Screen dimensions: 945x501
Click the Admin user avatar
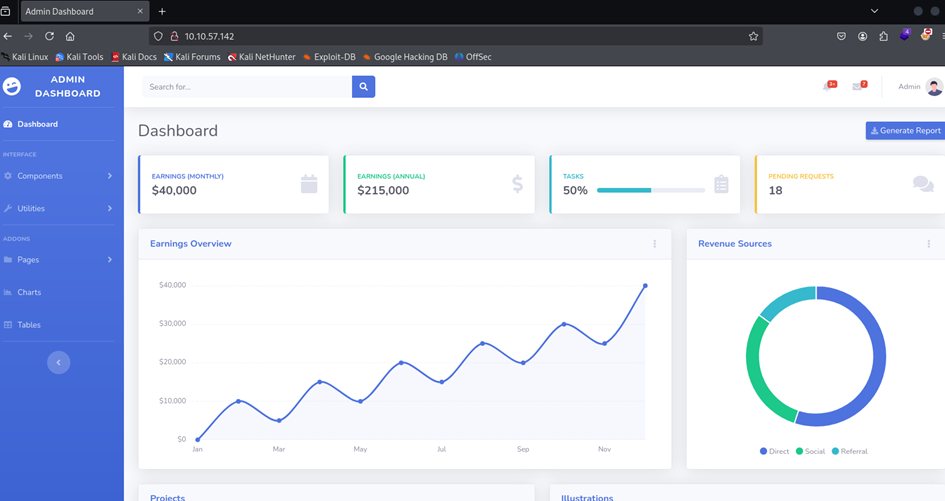point(935,87)
